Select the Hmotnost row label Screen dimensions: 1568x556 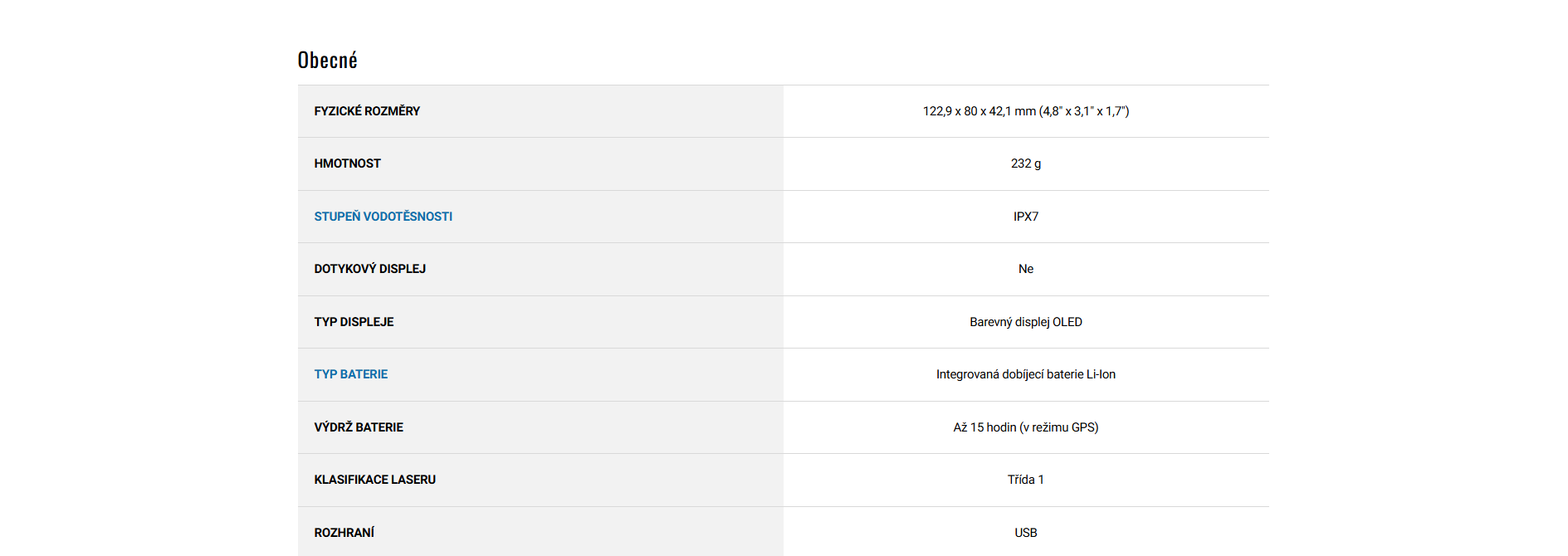coord(347,163)
